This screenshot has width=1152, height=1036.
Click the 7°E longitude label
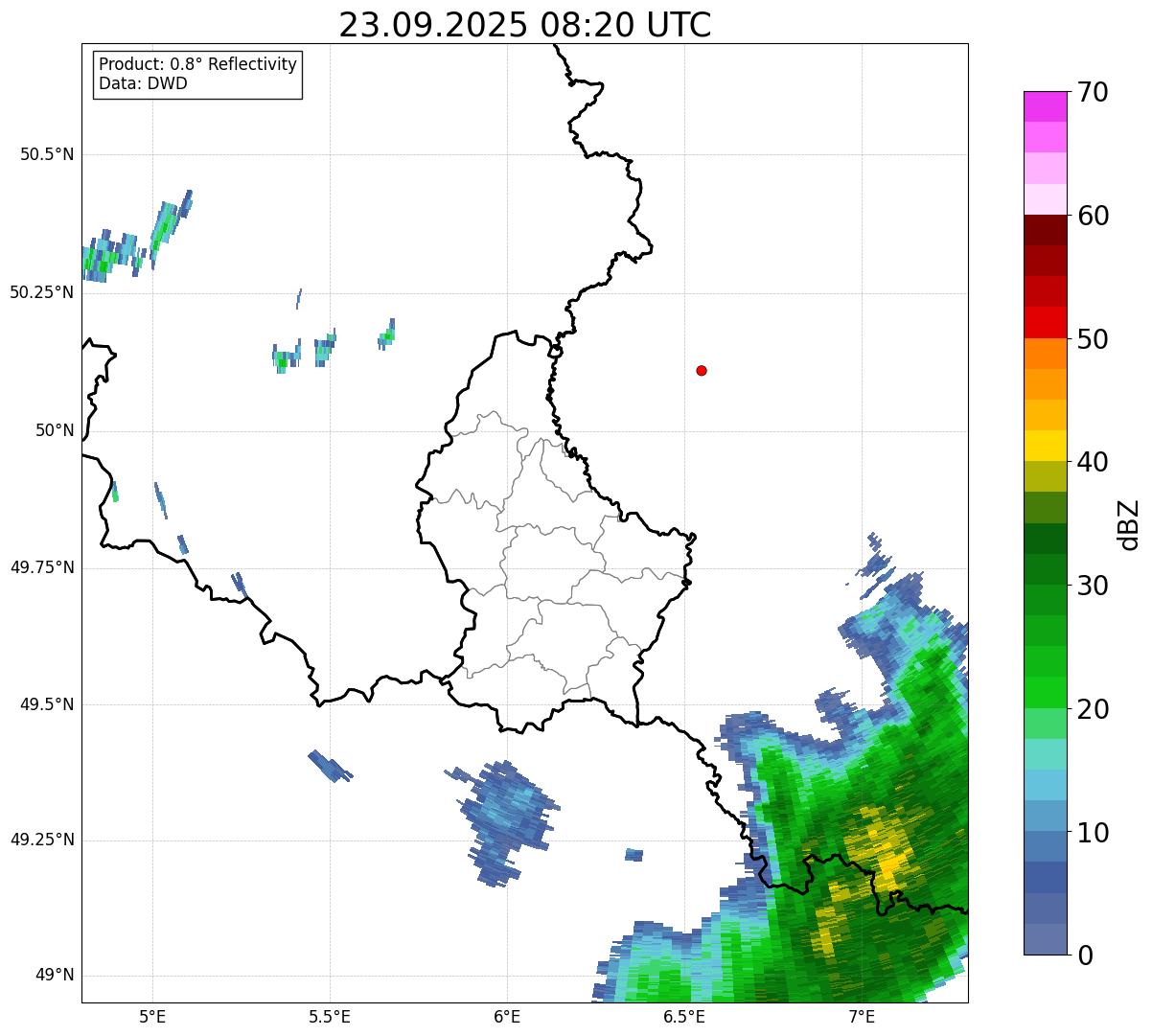click(x=862, y=1016)
